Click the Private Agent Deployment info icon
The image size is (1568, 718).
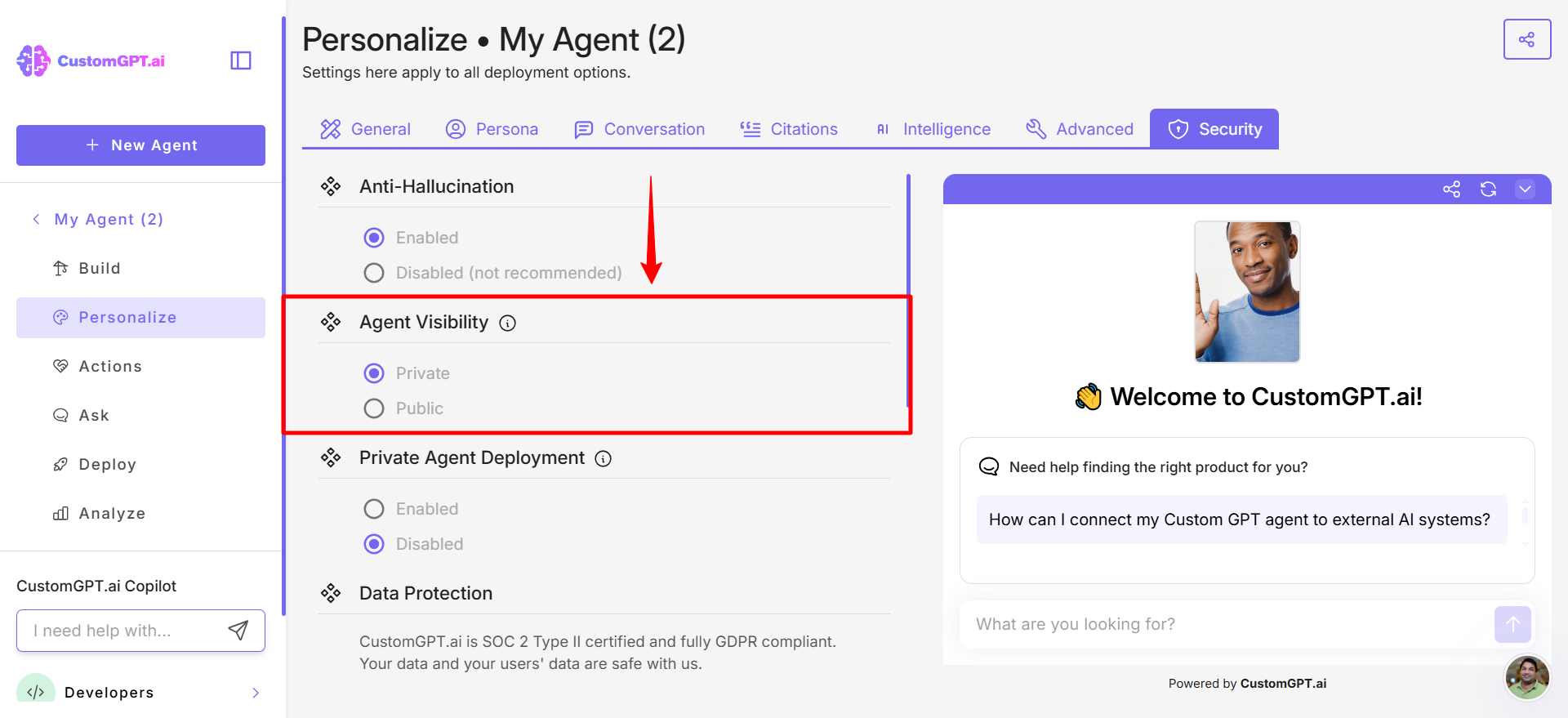click(603, 459)
